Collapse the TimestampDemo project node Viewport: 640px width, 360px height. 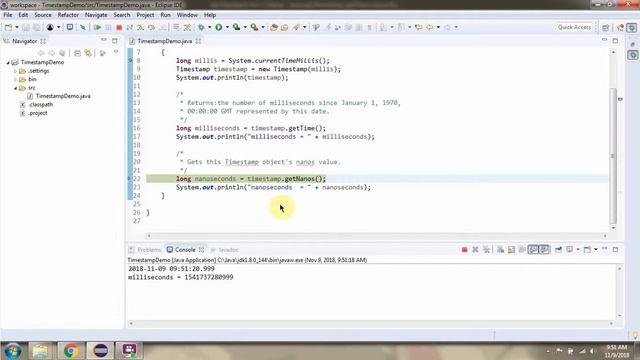8,62
